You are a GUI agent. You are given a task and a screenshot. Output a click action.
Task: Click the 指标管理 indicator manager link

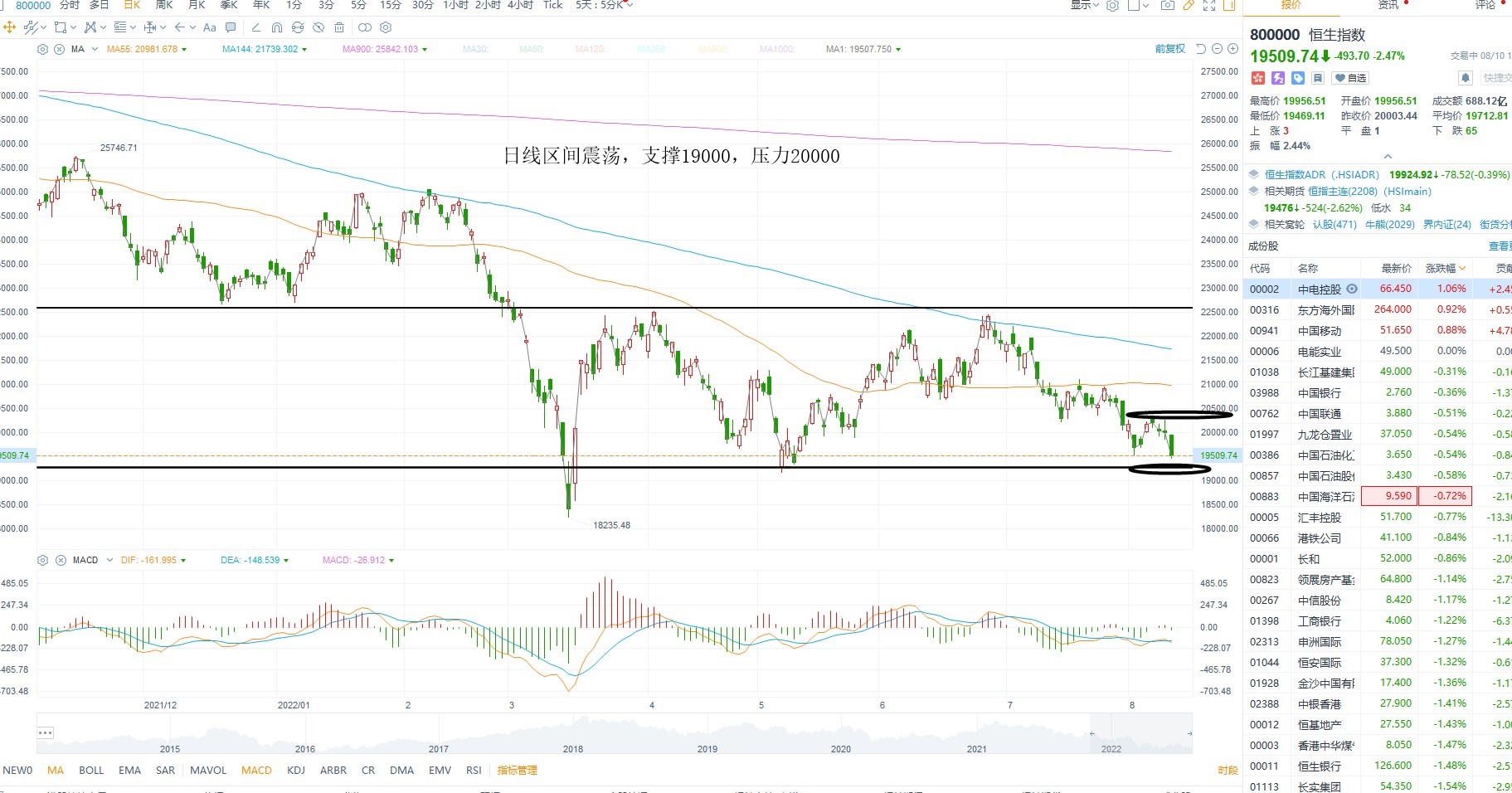click(x=517, y=771)
